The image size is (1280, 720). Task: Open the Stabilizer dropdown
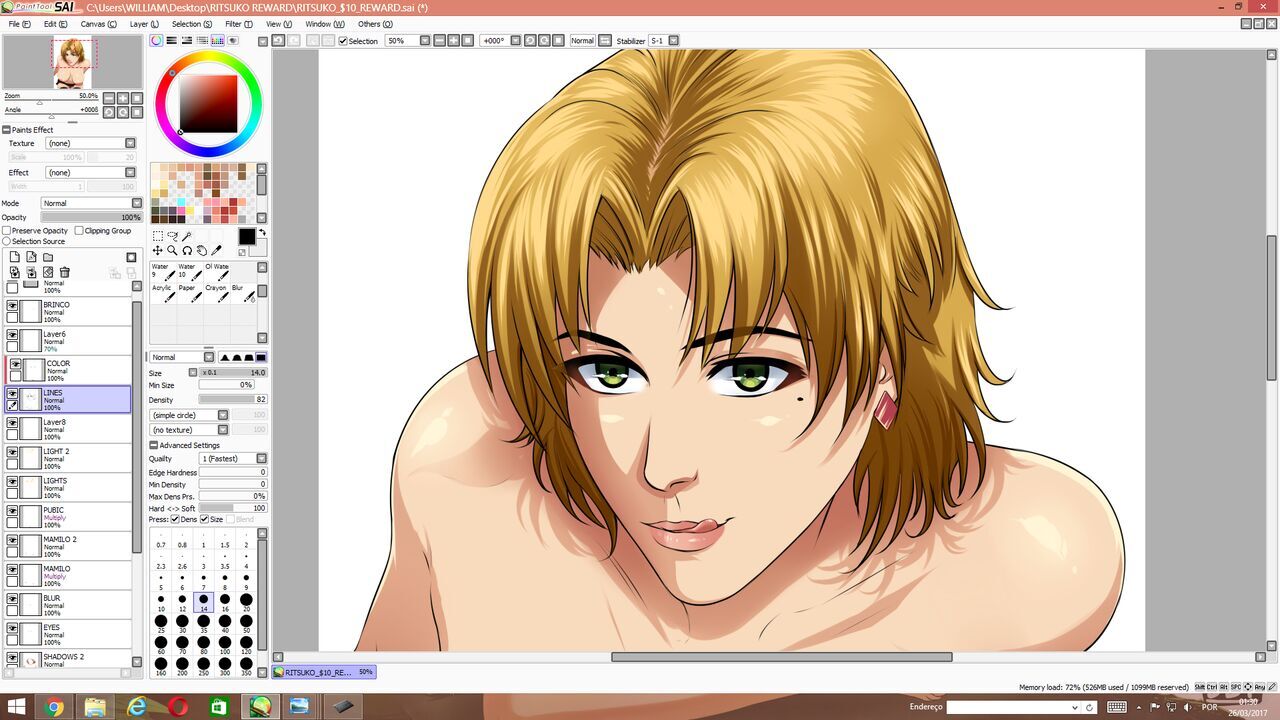pos(673,41)
